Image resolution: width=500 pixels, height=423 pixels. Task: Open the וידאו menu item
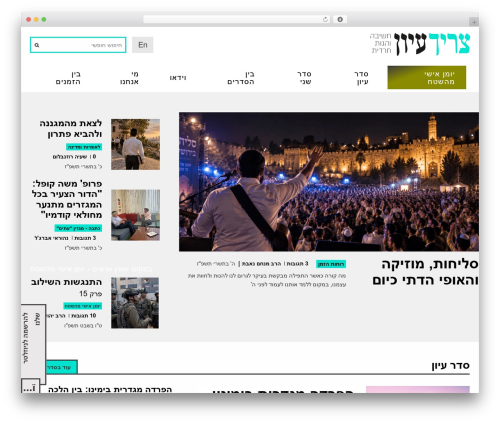point(178,78)
